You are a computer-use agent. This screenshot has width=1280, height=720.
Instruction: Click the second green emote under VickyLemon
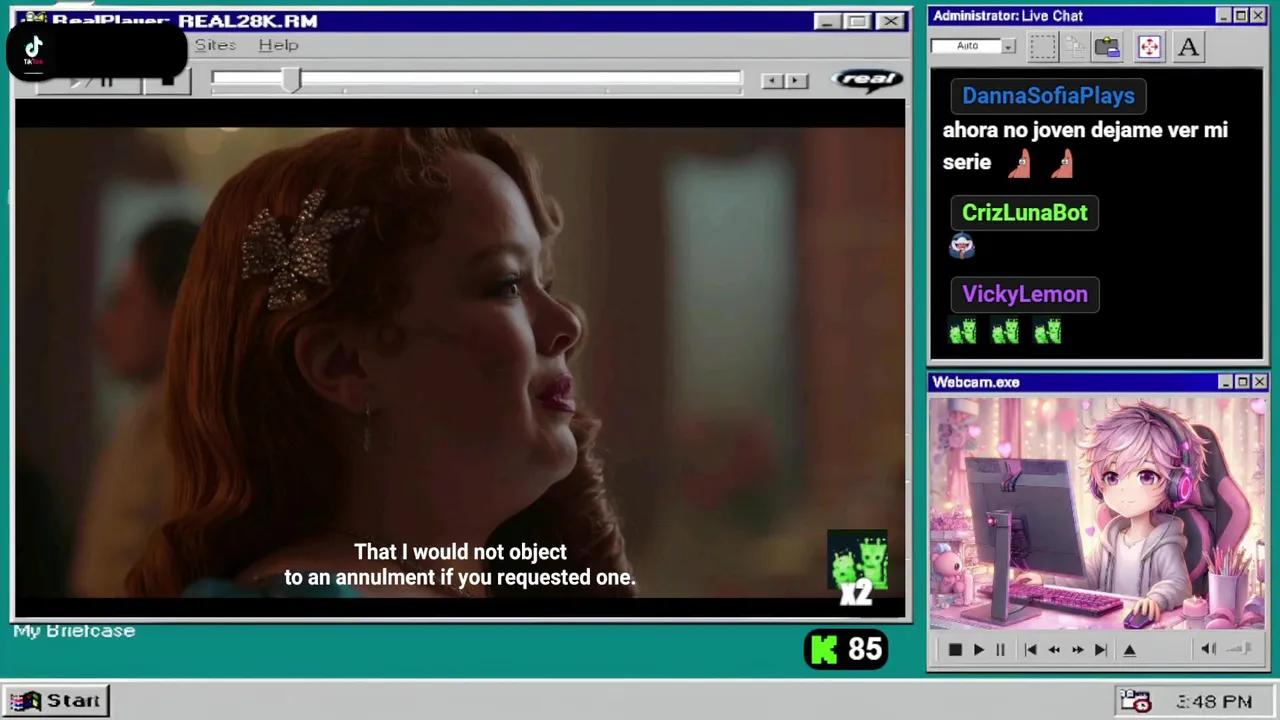[1005, 332]
